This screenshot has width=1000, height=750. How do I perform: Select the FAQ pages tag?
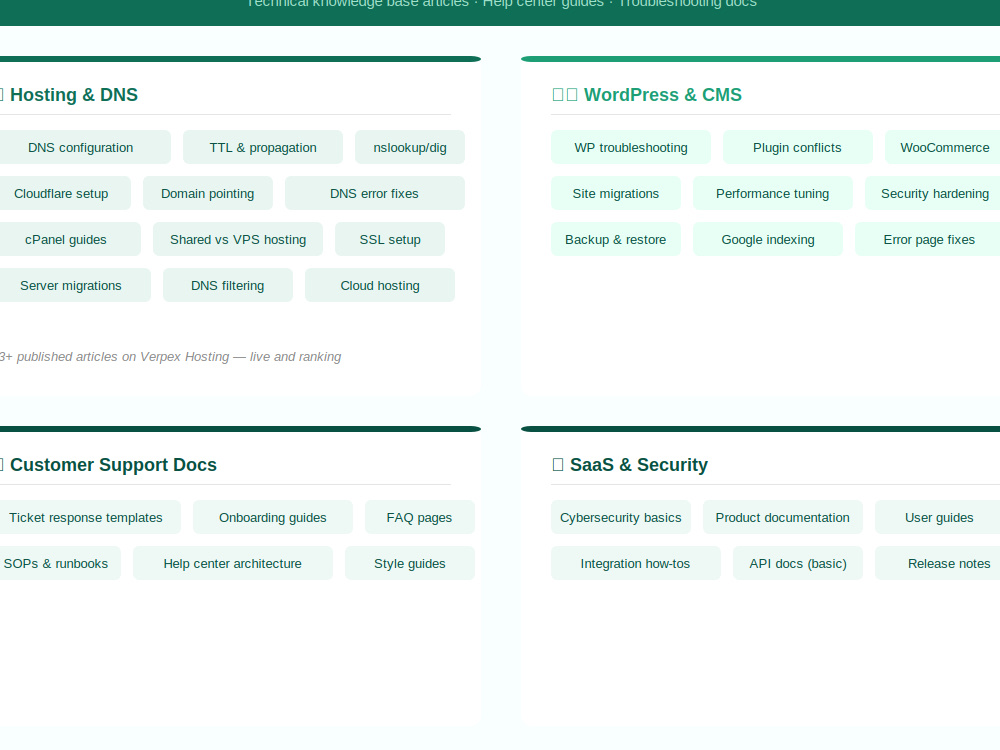coord(420,517)
